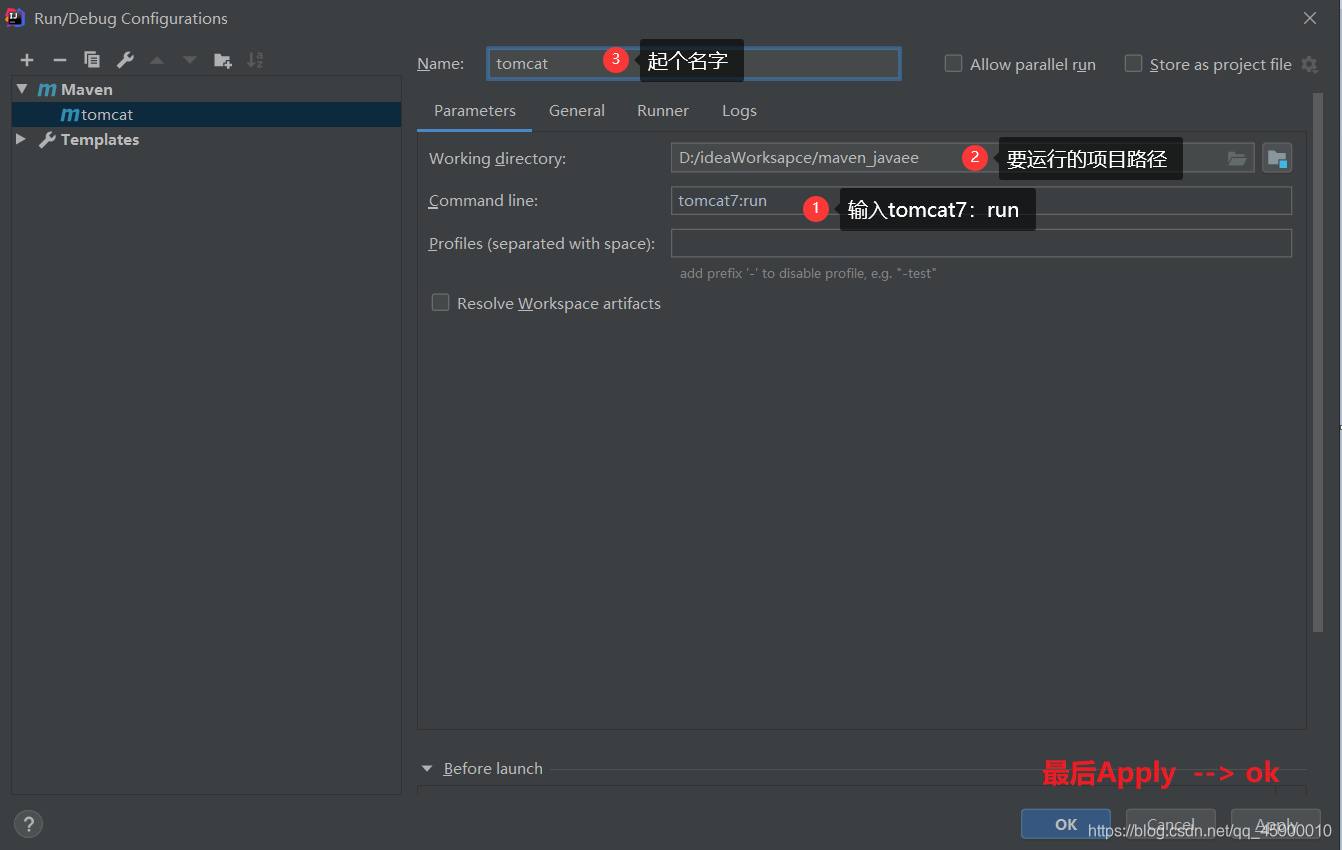
Task: Copy the selected configuration
Action: (92, 60)
